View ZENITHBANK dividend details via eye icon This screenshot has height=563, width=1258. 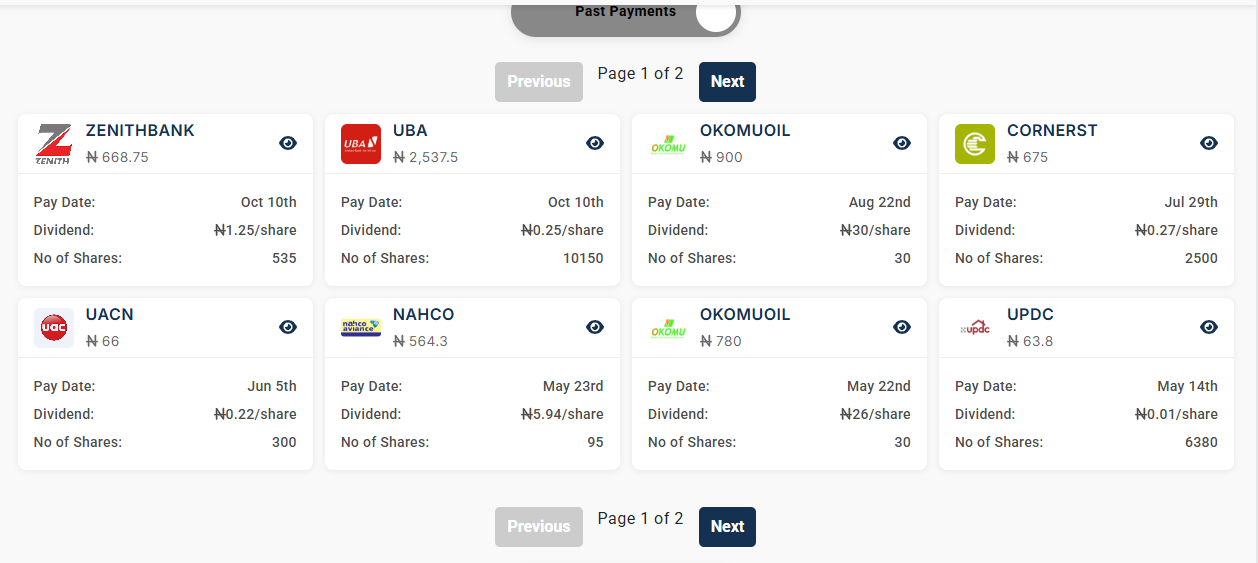pos(288,143)
